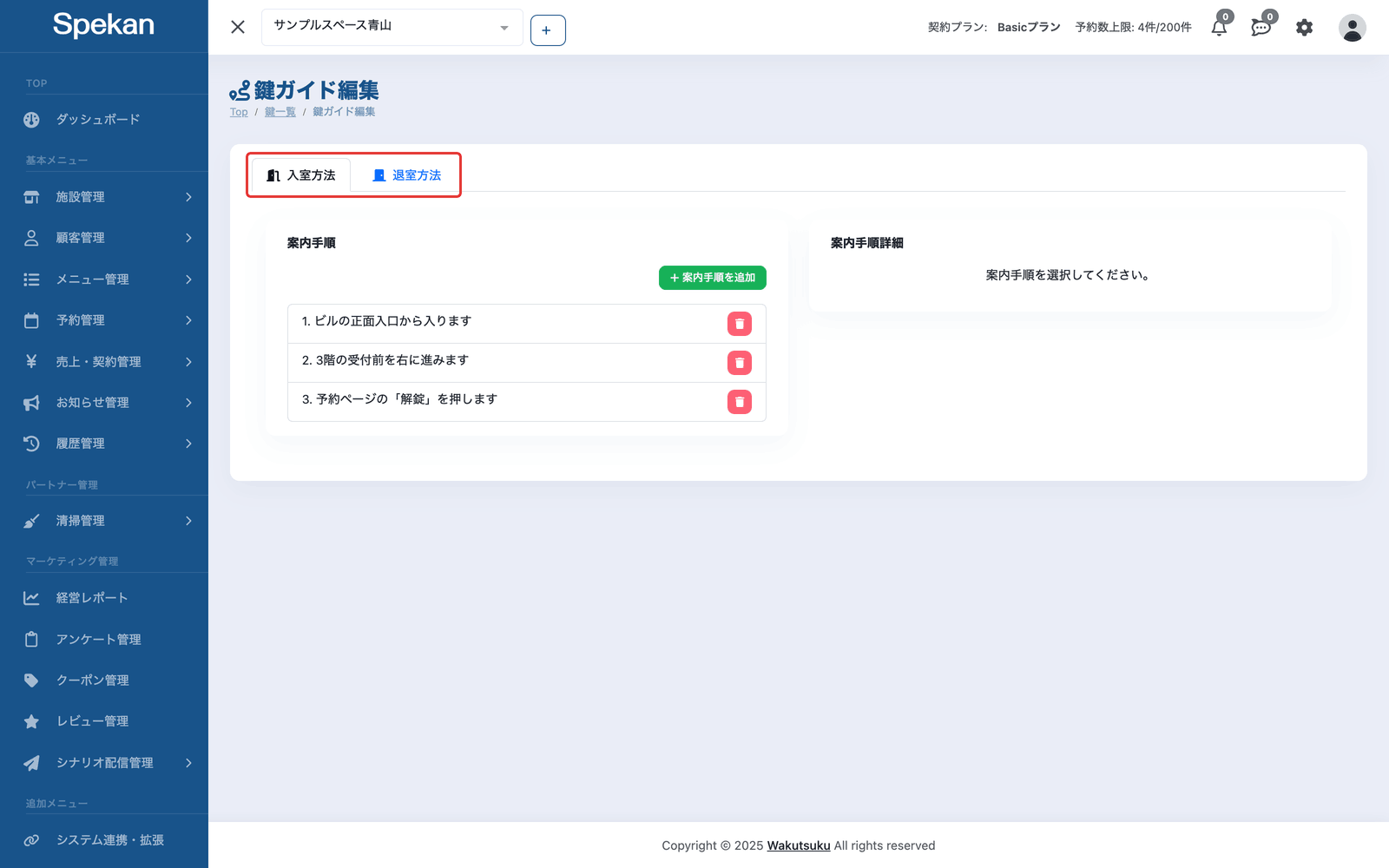Close the sidebar with the X icon
Viewport: 1389px width, 868px height.
point(238,27)
